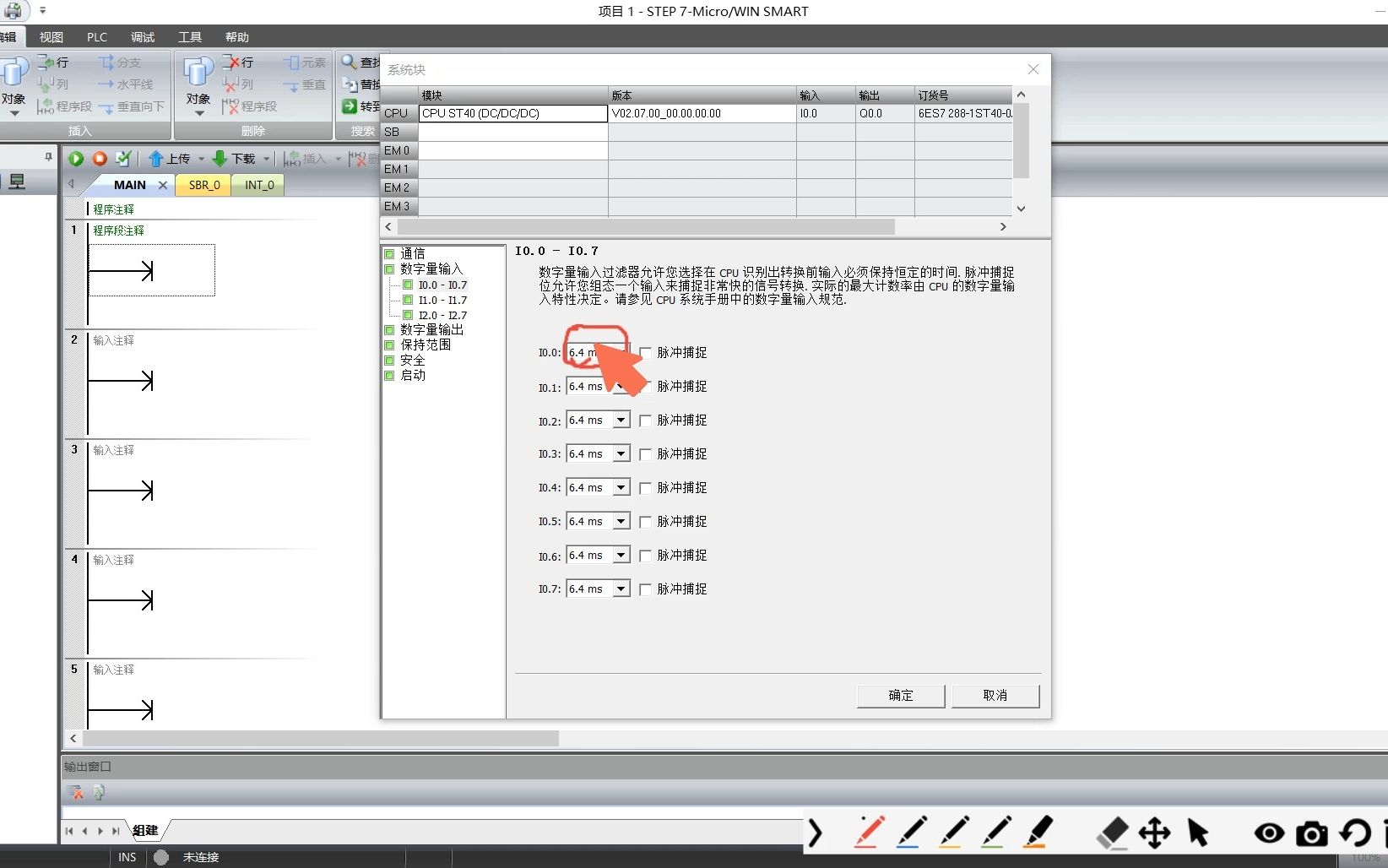Select the orange highlighter tool
1388x868 pixels.
click(x=1038, y=832)
